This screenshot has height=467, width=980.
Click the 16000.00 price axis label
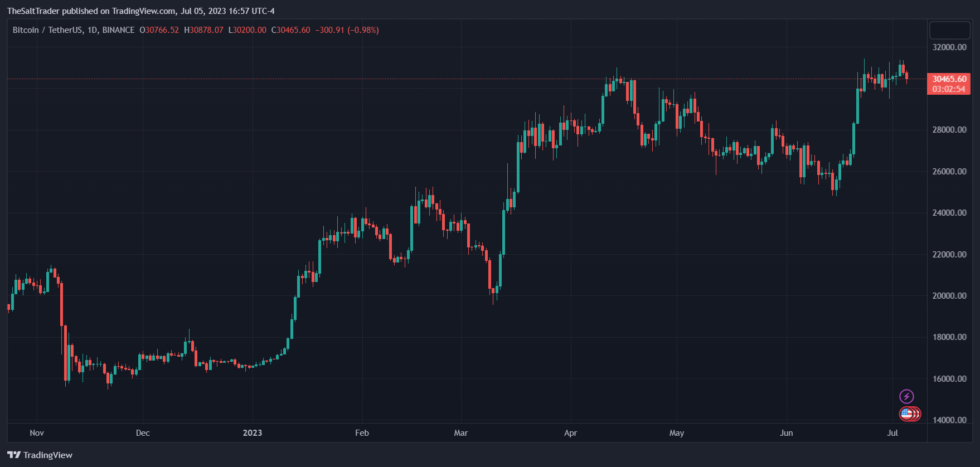pos(948,379)
